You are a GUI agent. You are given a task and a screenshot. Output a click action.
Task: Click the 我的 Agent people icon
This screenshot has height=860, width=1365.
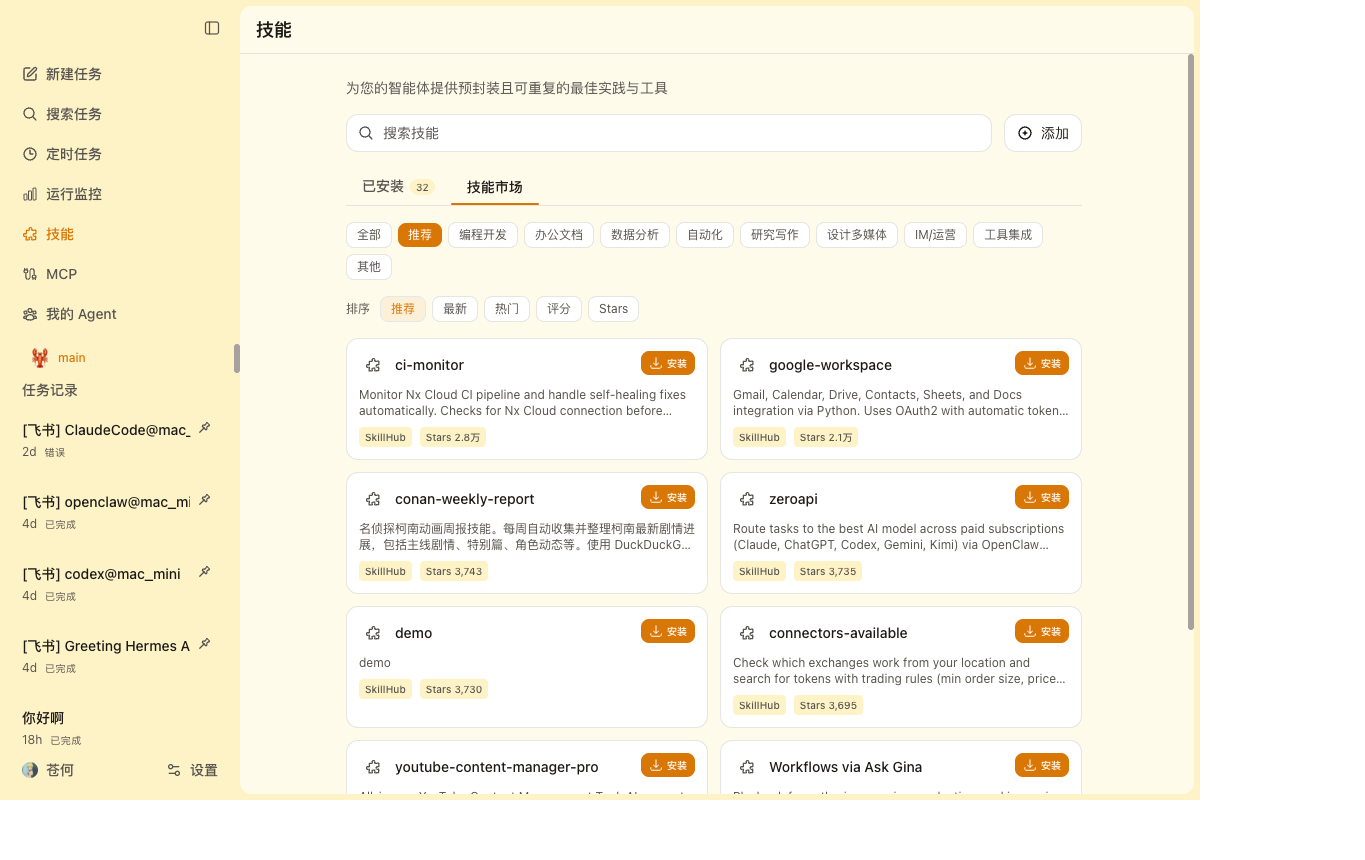[30, 314]
